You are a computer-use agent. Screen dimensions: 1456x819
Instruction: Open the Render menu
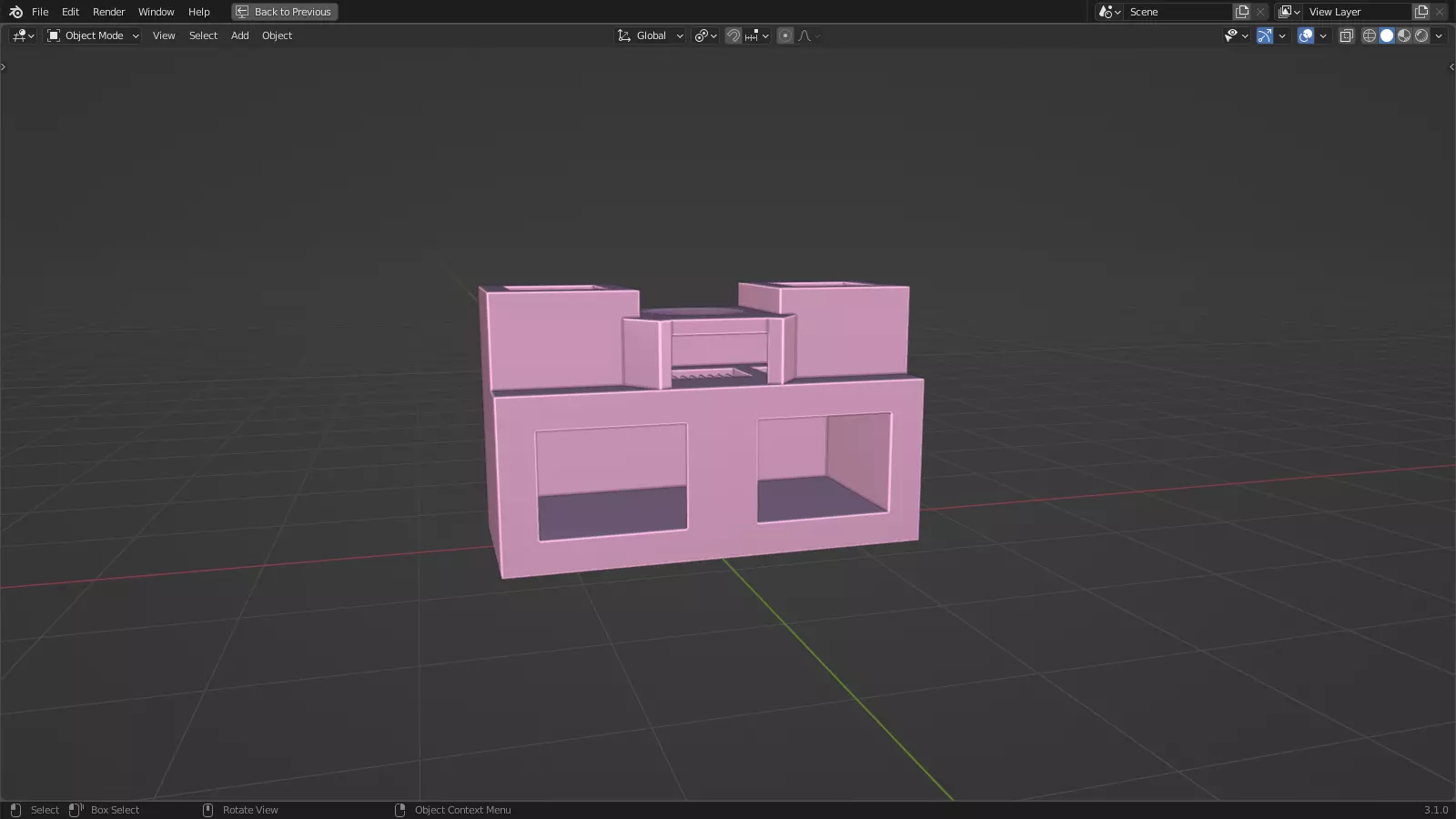pyautogui.click(x=108, y=12)
